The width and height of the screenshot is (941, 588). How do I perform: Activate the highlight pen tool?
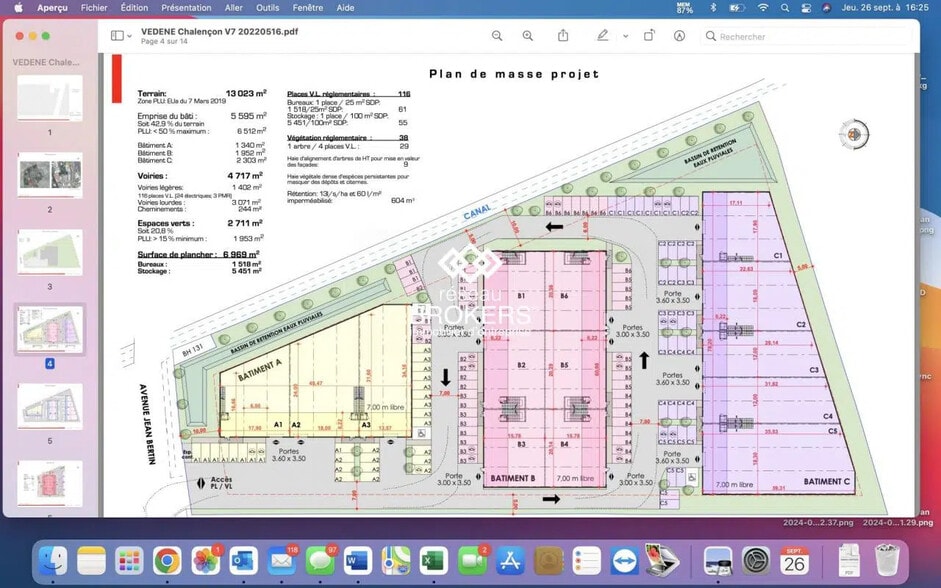point(602,36)
